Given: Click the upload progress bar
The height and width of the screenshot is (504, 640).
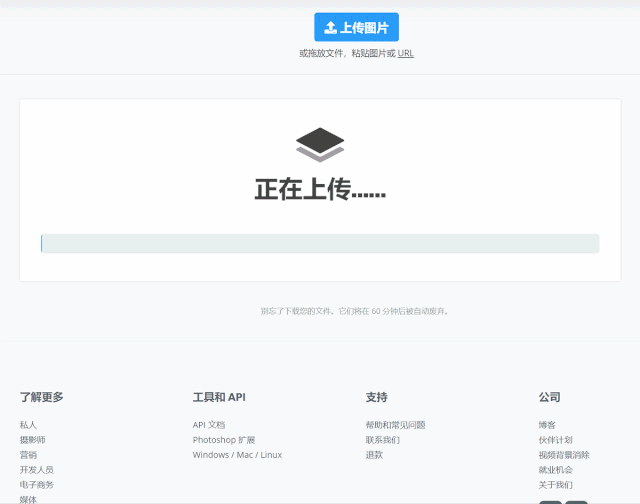Looking at the screenshot, I should 320,243.
